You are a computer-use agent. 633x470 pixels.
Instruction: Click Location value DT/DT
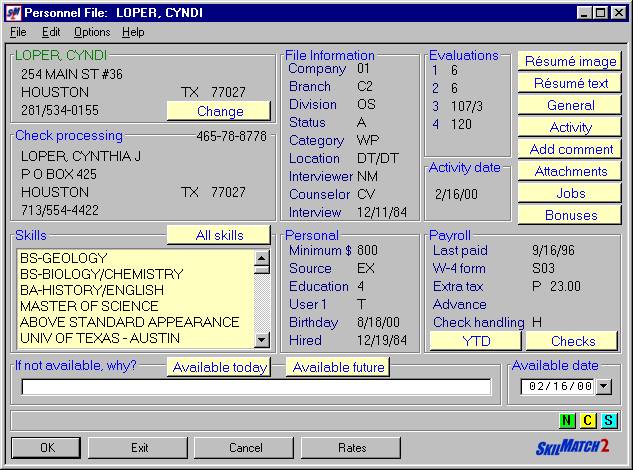377,158
